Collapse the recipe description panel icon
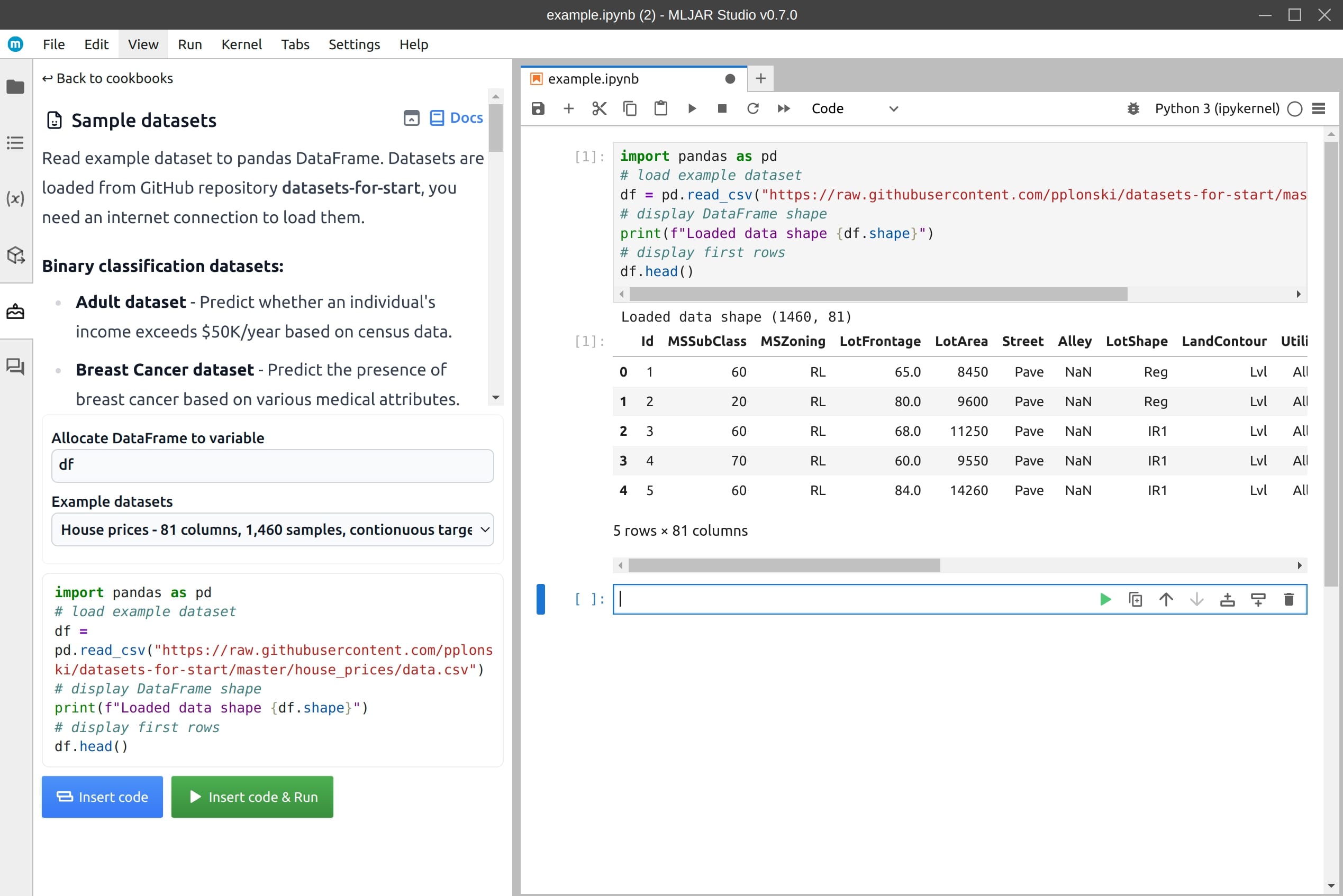 coord(412,118)
